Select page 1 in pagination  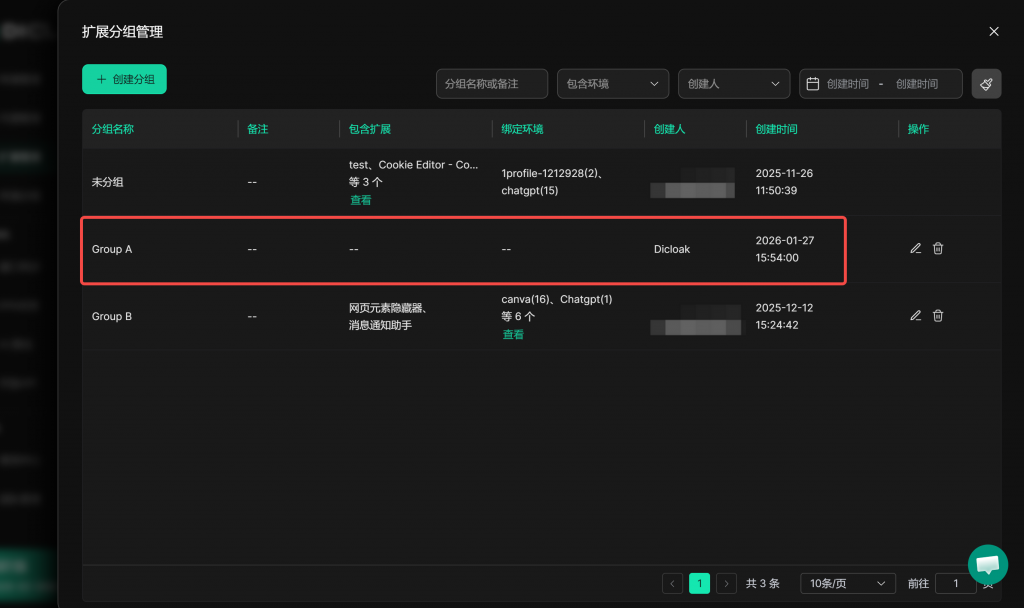click(700, 583)
